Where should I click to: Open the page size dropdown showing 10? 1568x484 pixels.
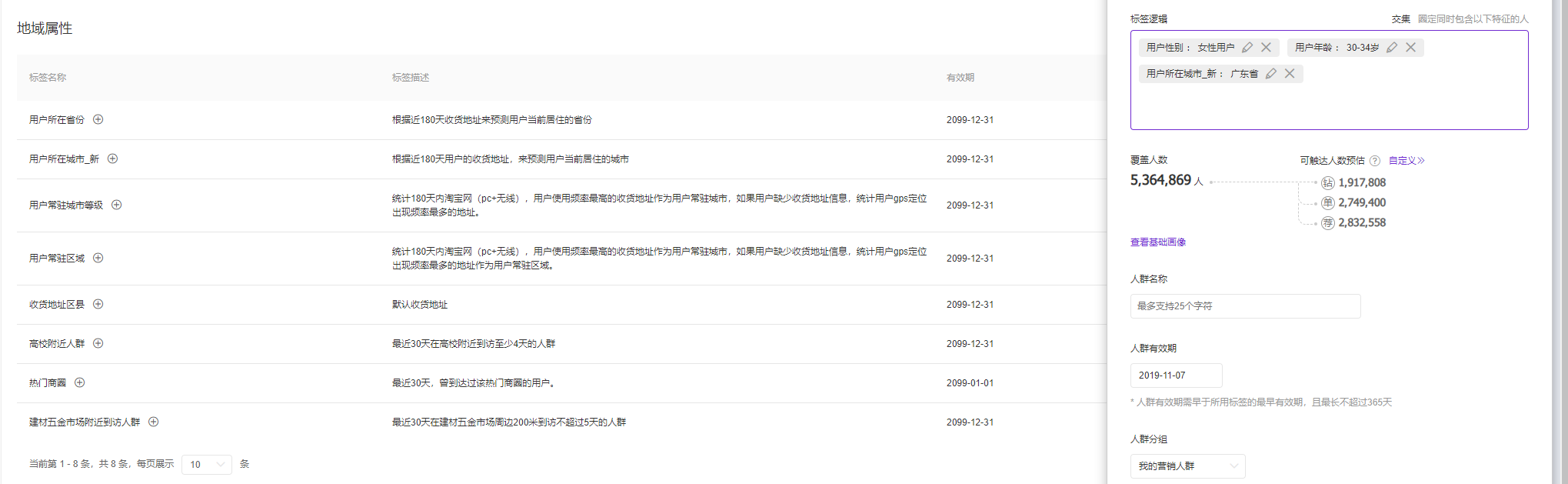[x=206, y=464]
